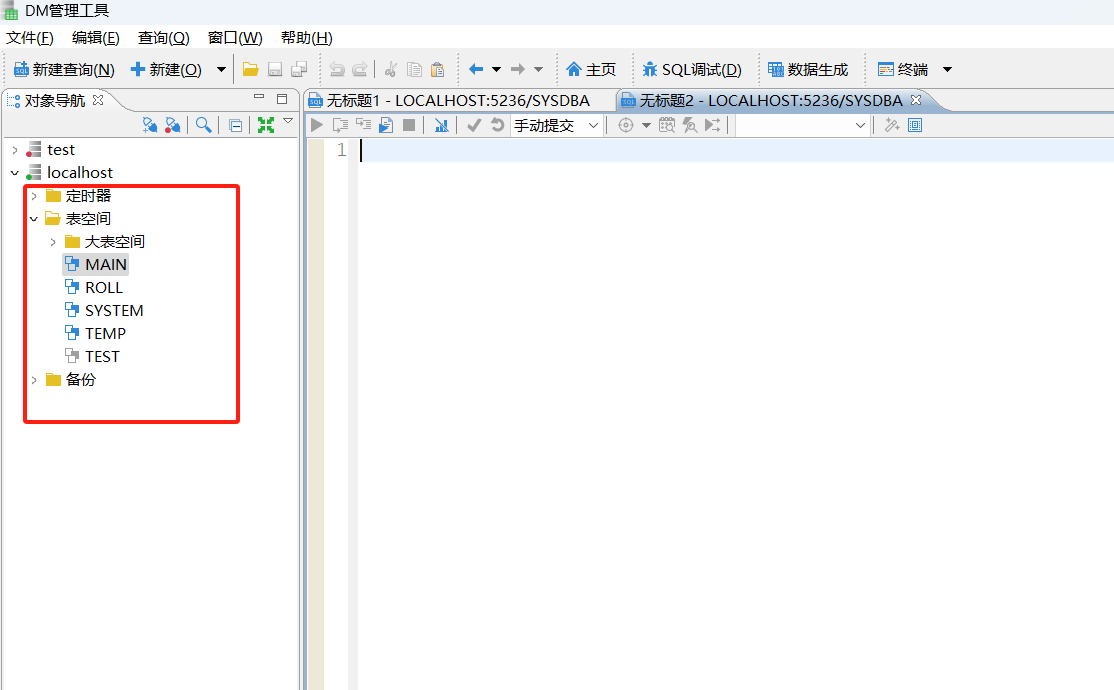Open the dropdown next to forward arrow
This screenshot has height=690, width=1114.
click(x=539, y=70)
